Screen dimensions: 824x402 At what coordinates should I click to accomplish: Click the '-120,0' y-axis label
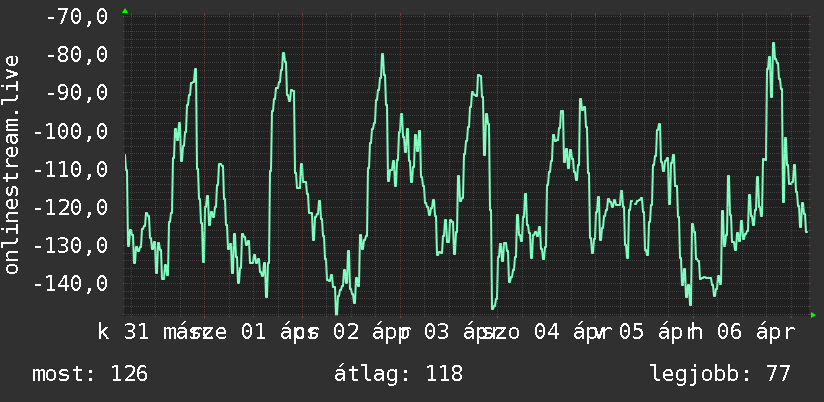coord(70,208)
